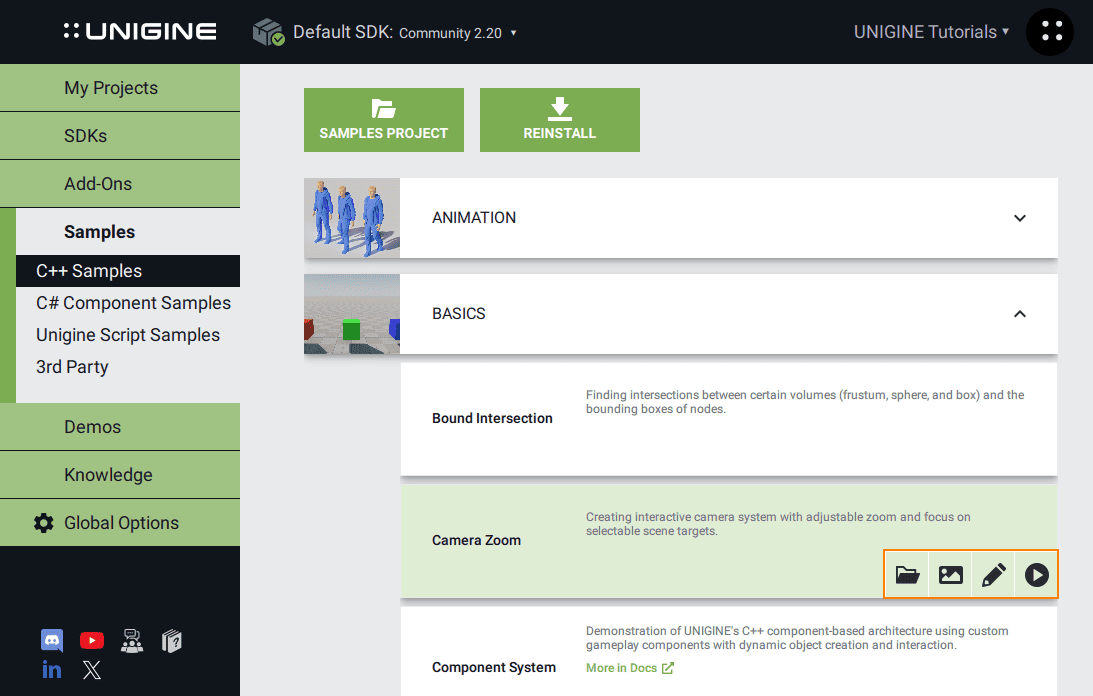Click the BASICS category thumbnail
The height and width of the screenshot is (696, 1093).
[352, 314]
